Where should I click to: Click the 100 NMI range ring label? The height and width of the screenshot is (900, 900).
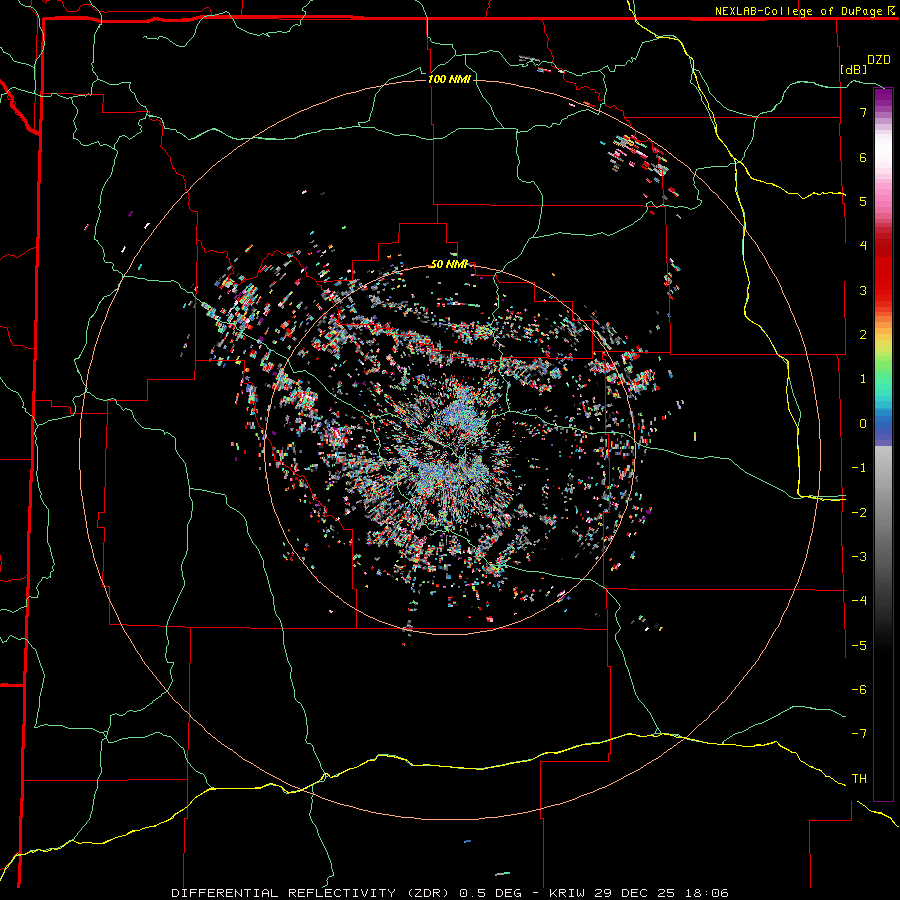(449, 79)
